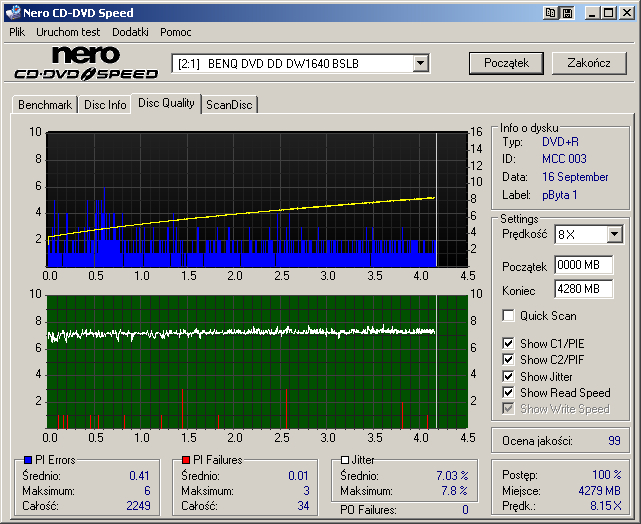Click the copy-to-clipboard icon in title bar
Viewport: 641px width, 524px height.
(551, 13)
